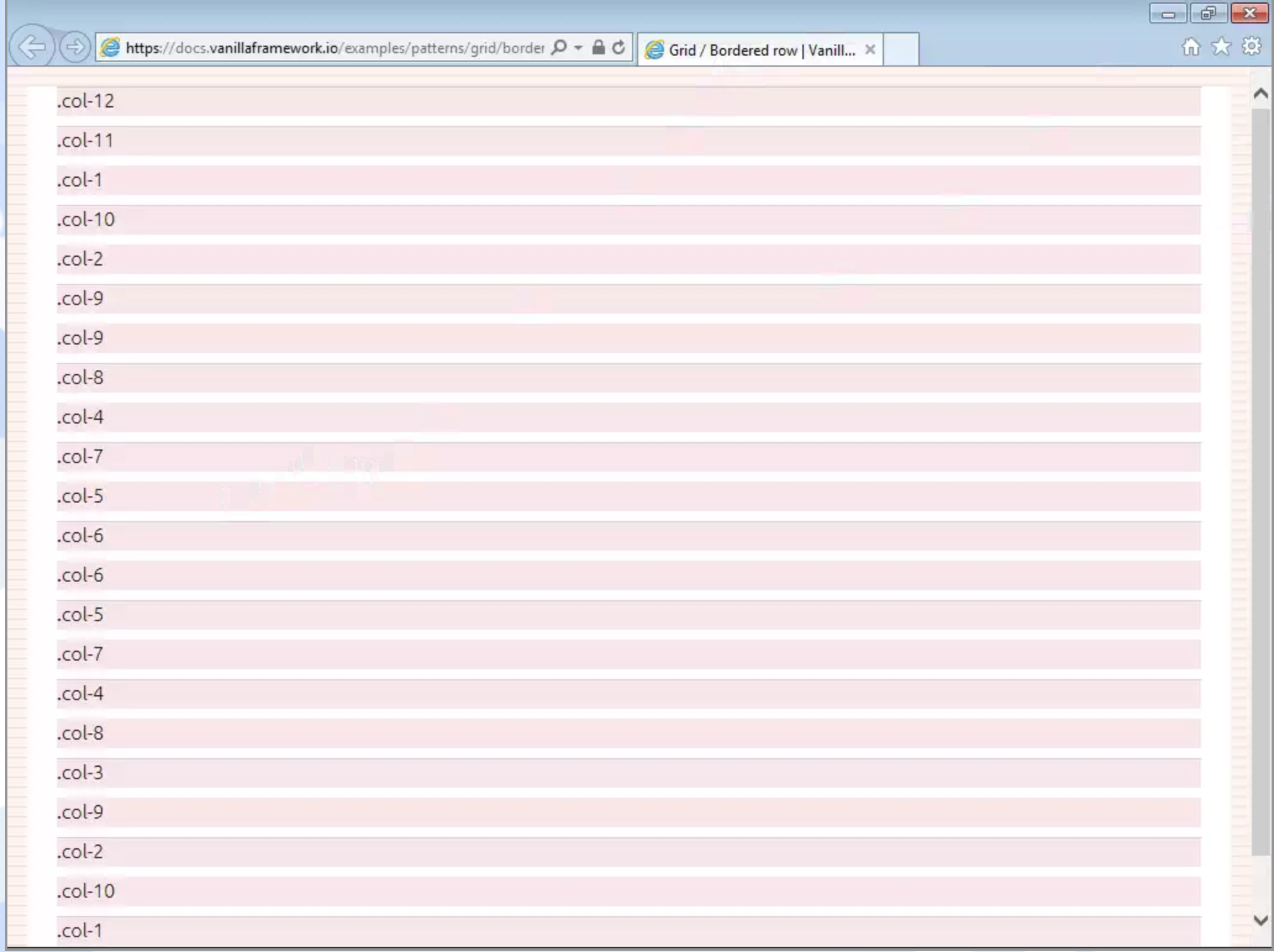Open a new browser tab
Screen dimensions: 1274x952
[x=901, y=49]
